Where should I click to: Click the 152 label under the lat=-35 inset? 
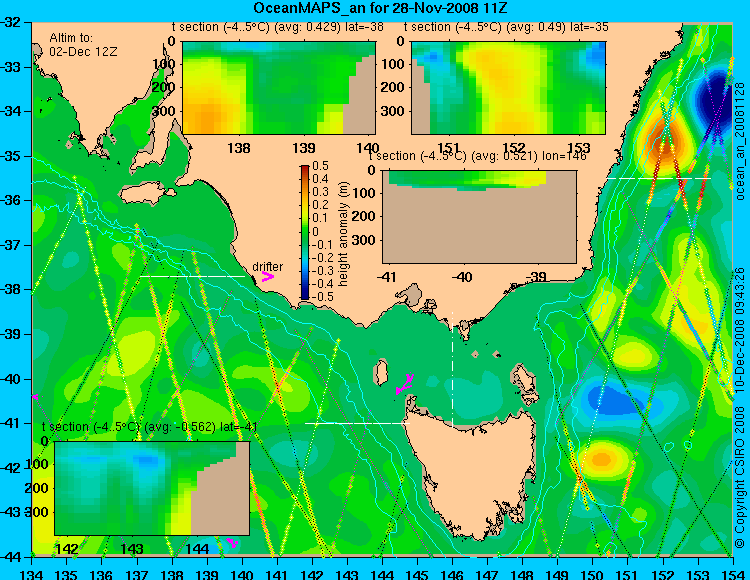click(x=514, y=147)
